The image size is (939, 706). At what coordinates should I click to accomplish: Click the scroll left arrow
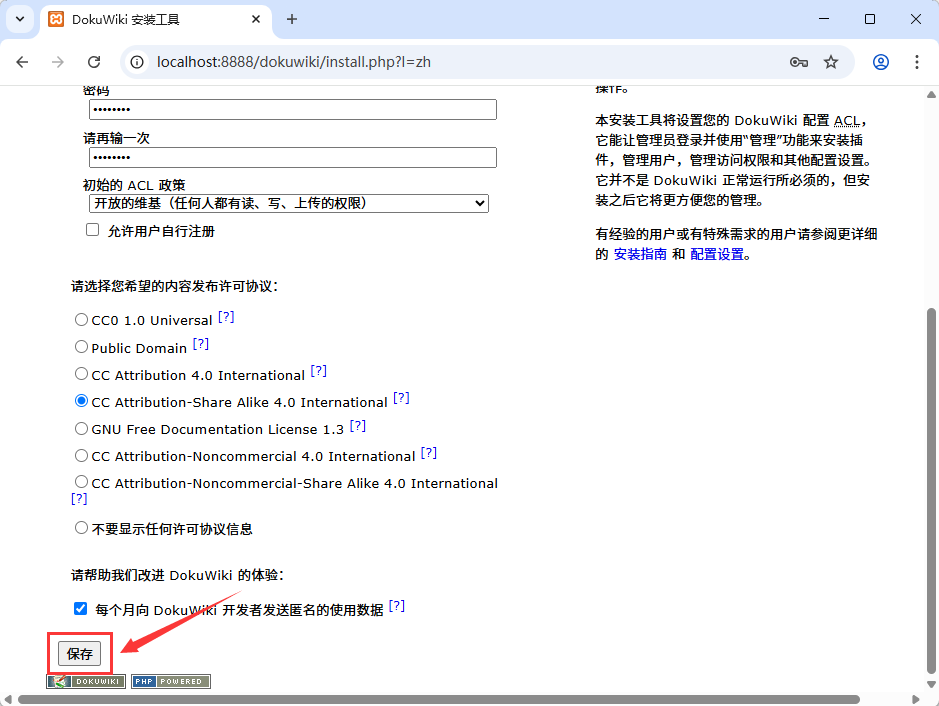(x=7, y=699)
